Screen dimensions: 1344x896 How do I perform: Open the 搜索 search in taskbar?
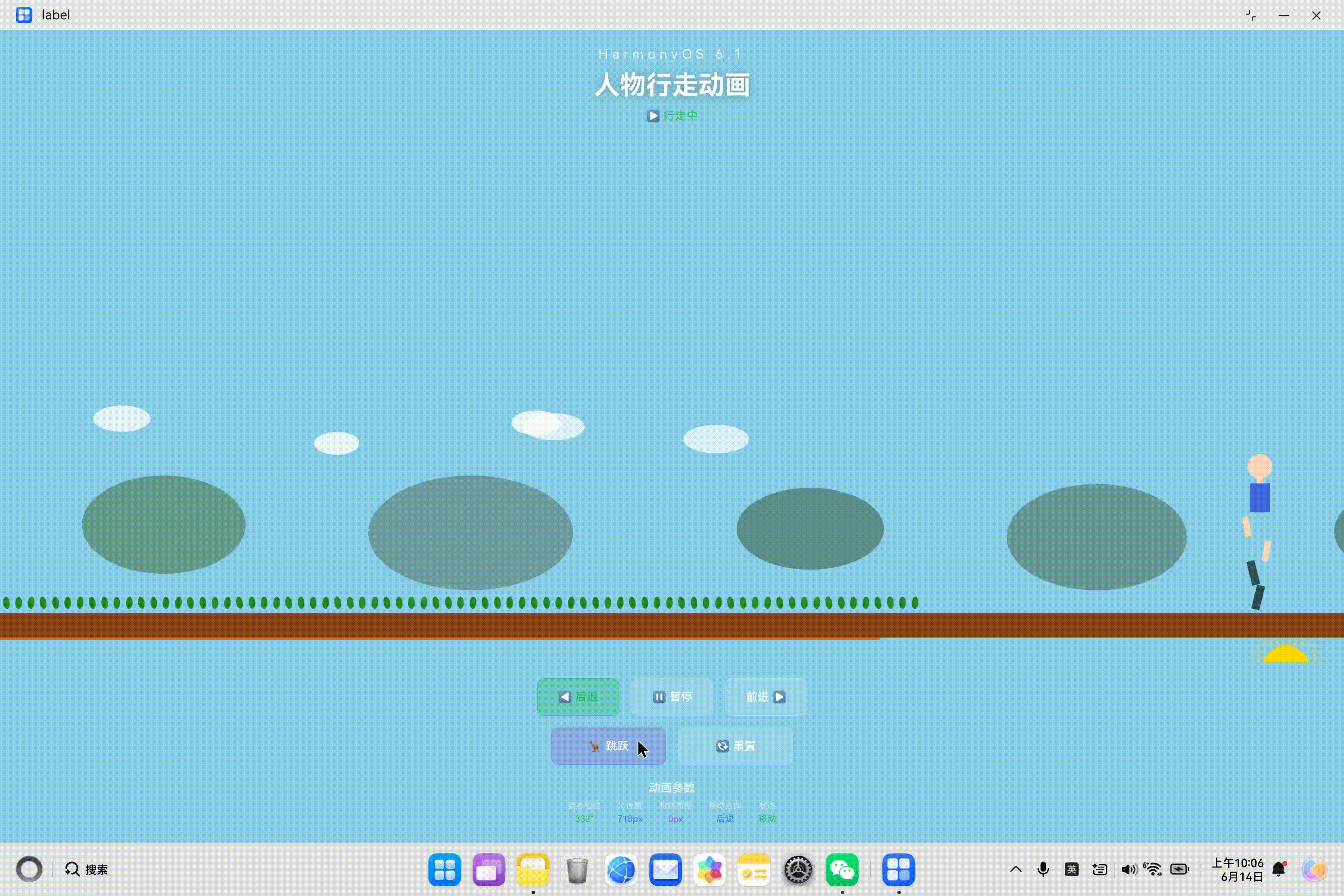[86, 870]
